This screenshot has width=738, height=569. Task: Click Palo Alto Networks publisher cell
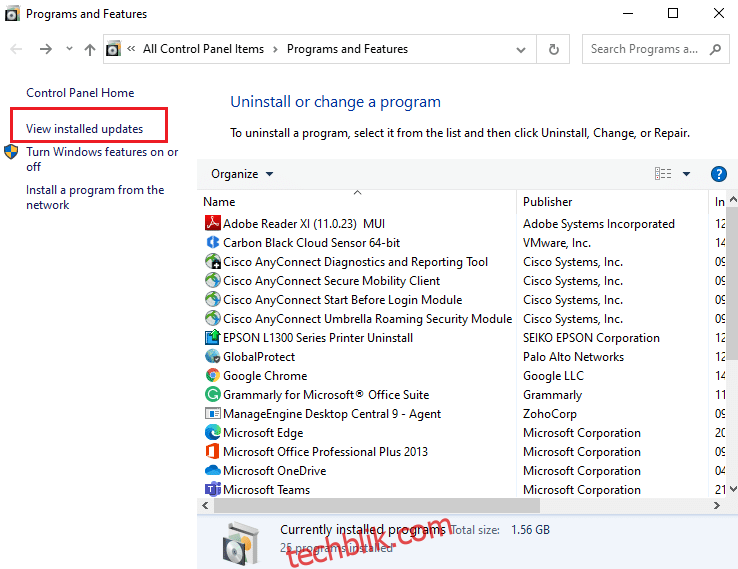click(x=573, y=357)
